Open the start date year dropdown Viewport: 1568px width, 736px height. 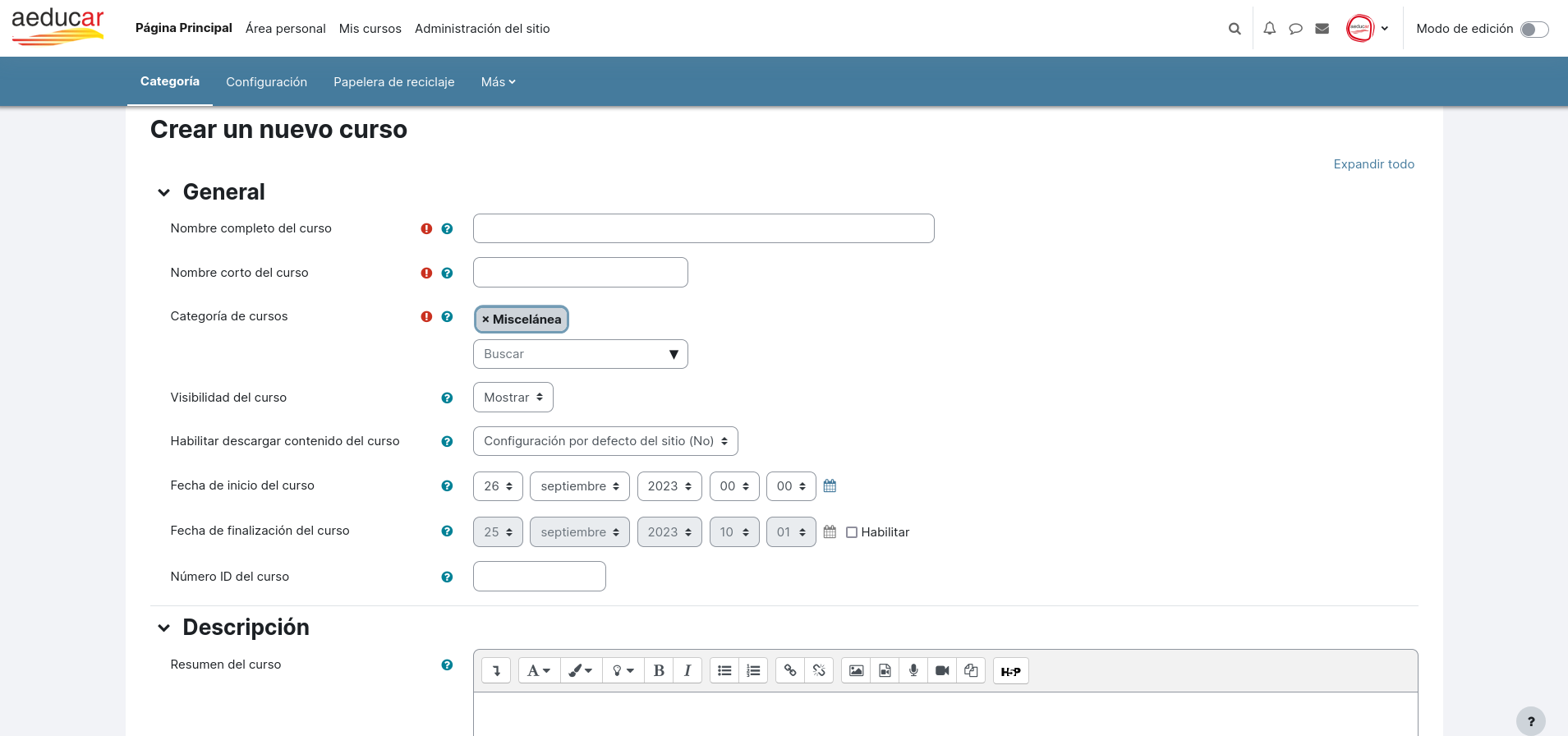669,486
